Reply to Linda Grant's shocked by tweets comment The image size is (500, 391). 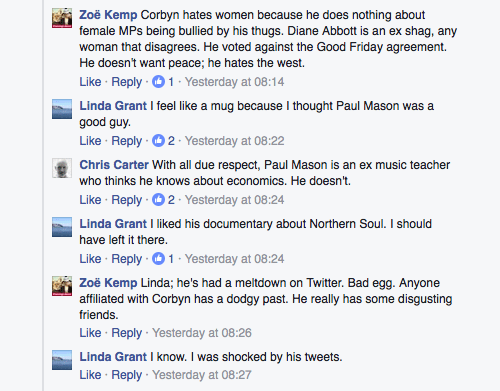127,375
